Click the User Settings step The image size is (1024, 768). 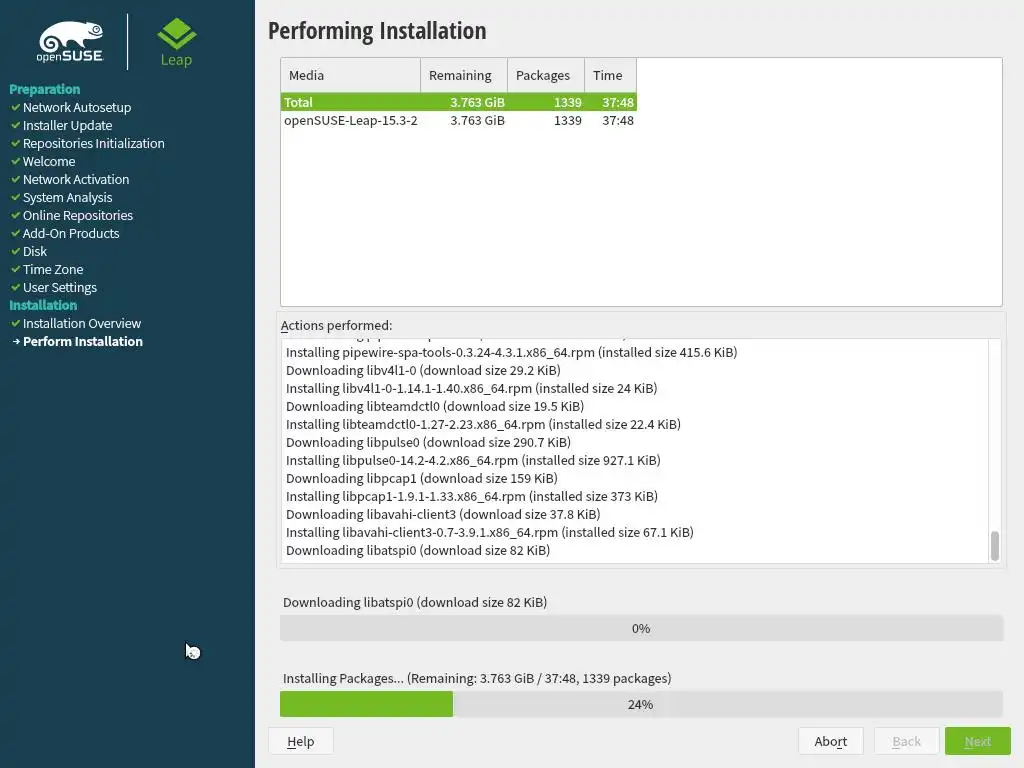coord(59,287)
